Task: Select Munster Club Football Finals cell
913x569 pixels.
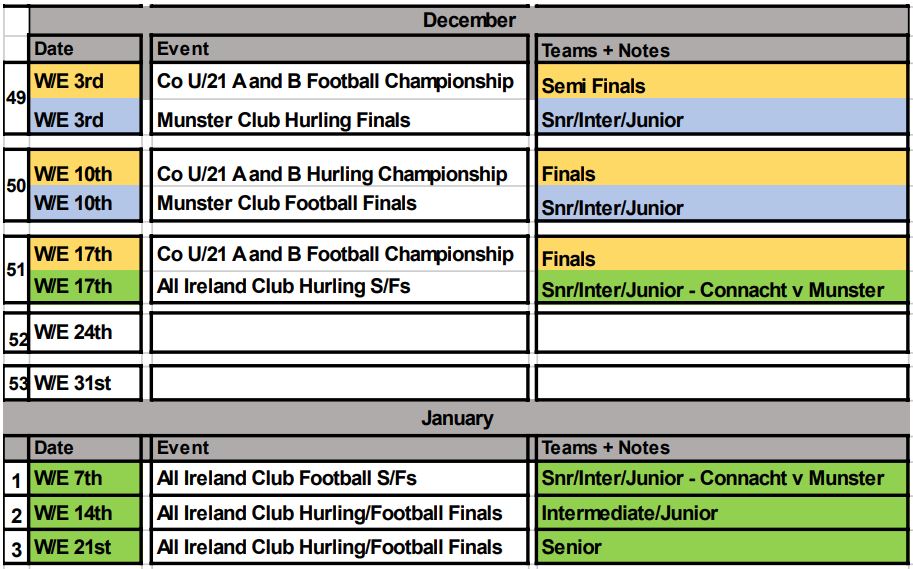Action: (x=339, y=203)
